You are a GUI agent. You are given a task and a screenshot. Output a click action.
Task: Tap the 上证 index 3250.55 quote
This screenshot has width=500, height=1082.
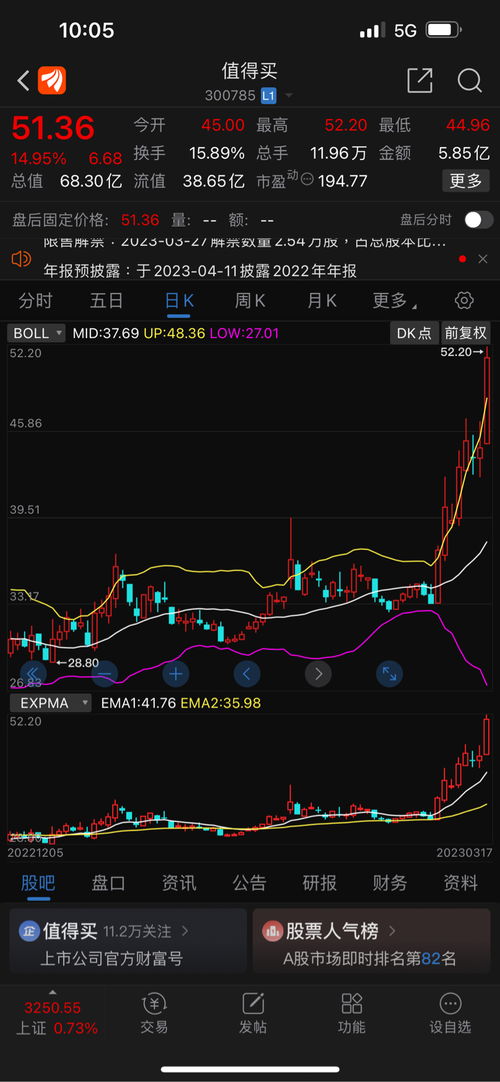pyautogui.click(x=52, y=1007)
